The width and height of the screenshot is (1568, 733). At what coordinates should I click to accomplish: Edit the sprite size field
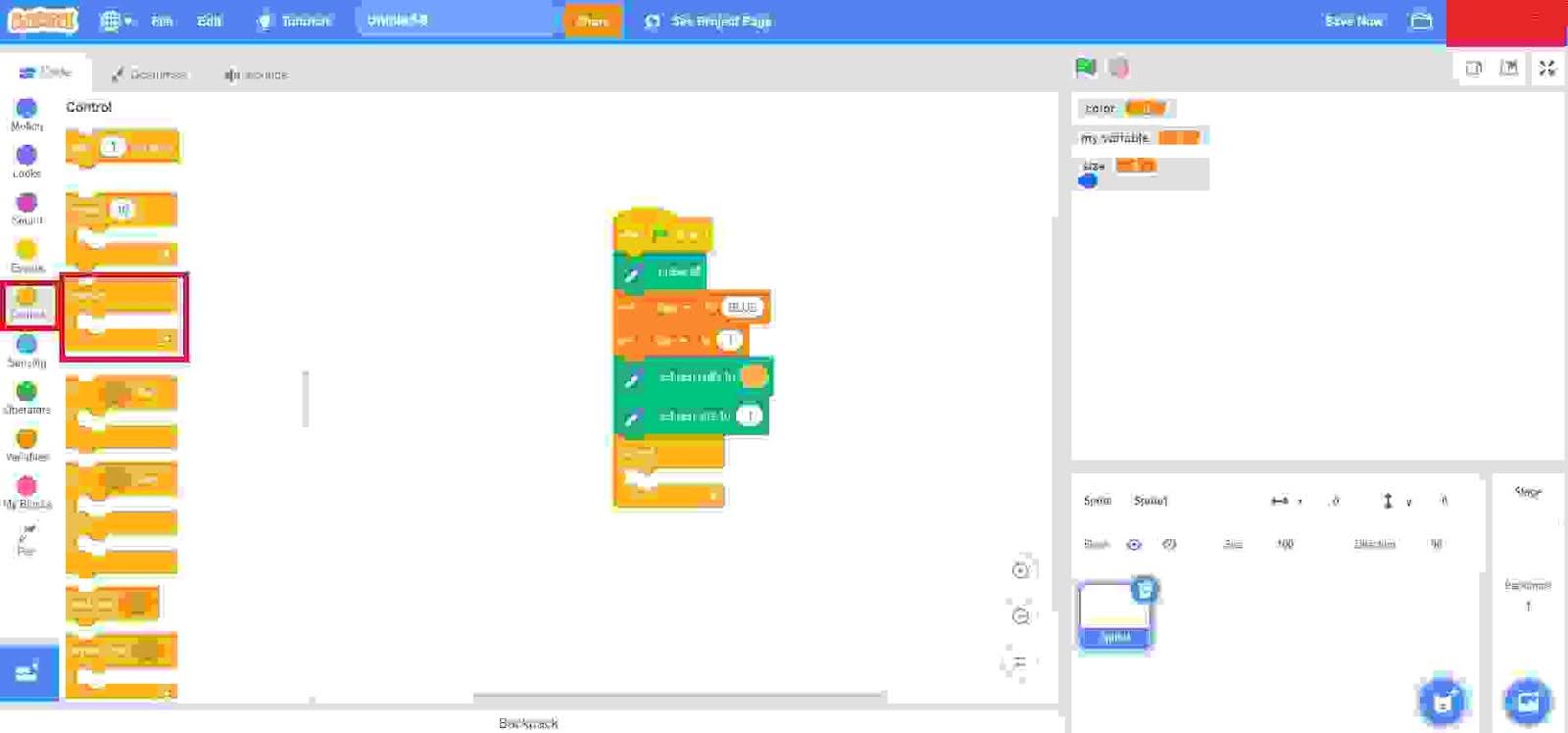[x=1286, y=544]
